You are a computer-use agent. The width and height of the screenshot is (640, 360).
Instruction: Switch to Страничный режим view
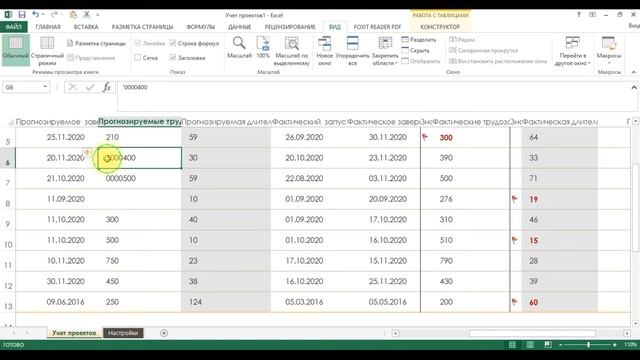click(x=47, y=51)
